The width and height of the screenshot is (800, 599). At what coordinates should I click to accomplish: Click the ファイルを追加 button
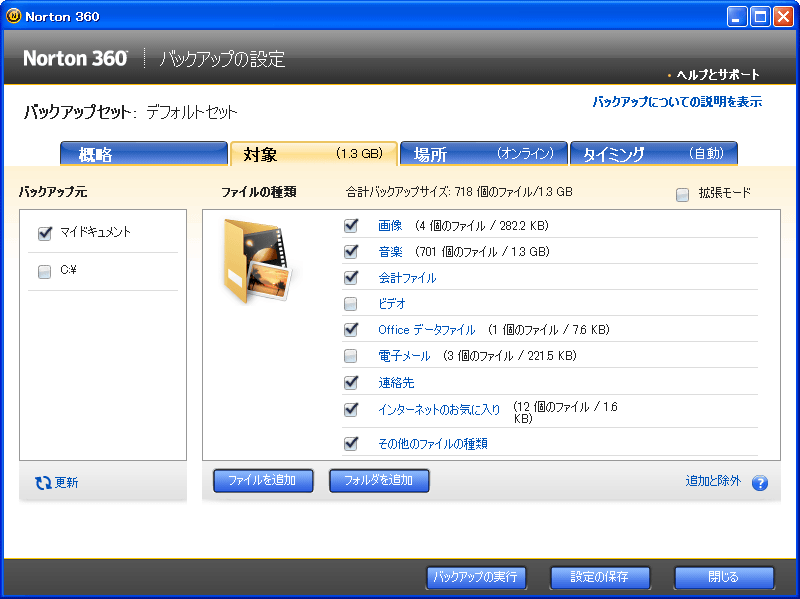pos(263,481)
